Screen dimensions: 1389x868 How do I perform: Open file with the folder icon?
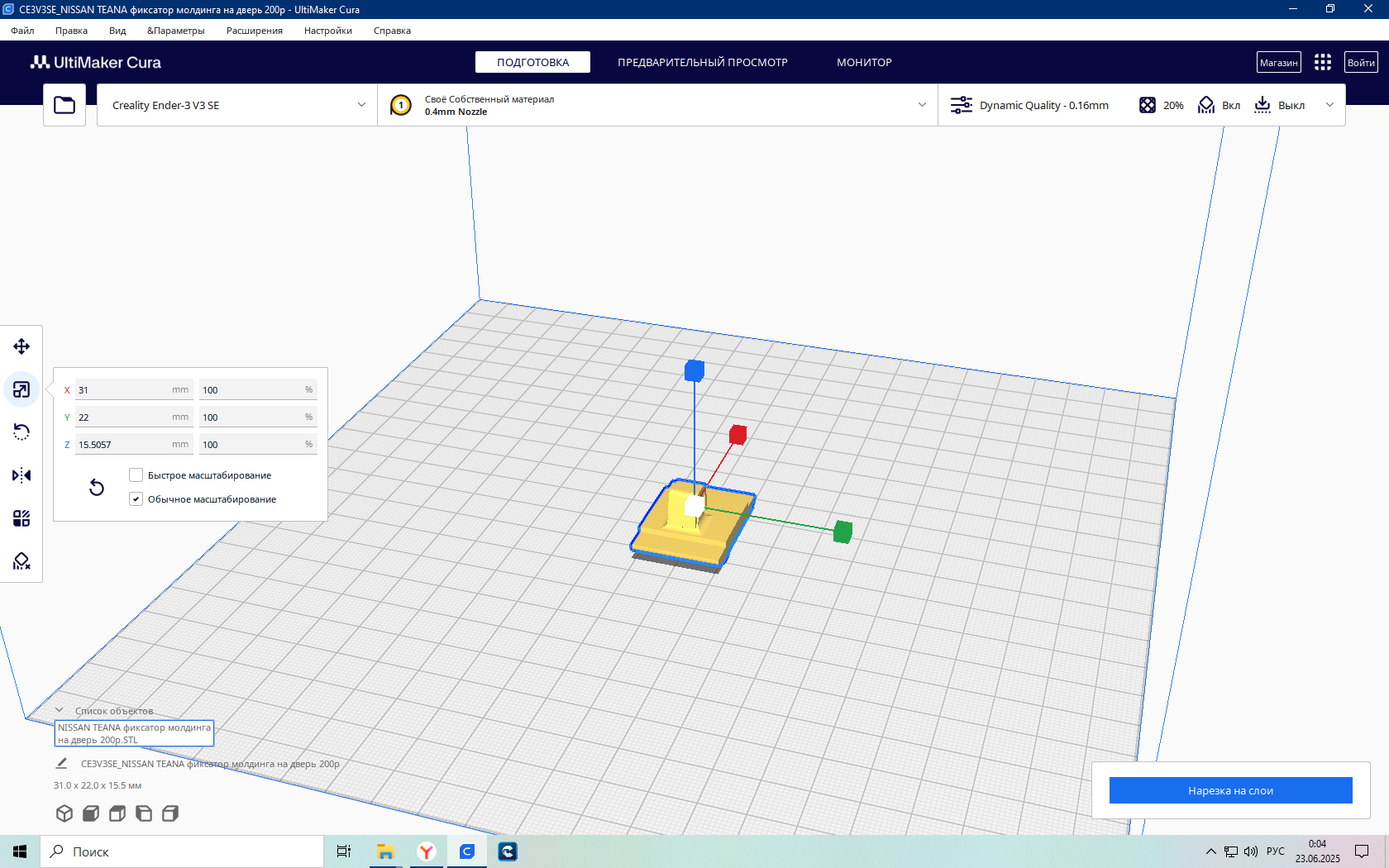click(64, 105)
